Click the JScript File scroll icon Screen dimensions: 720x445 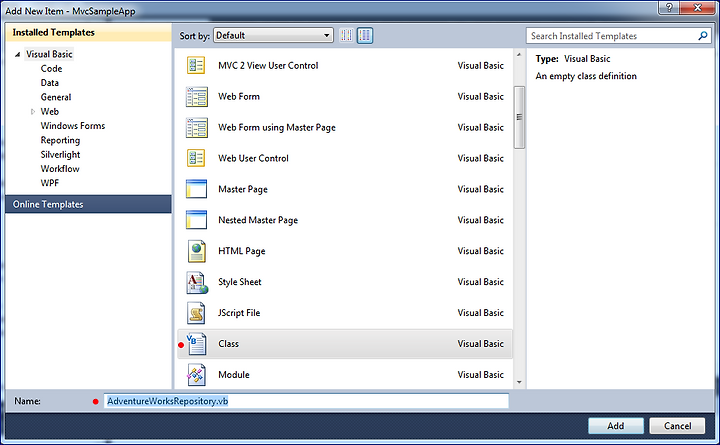click(196, 313)
